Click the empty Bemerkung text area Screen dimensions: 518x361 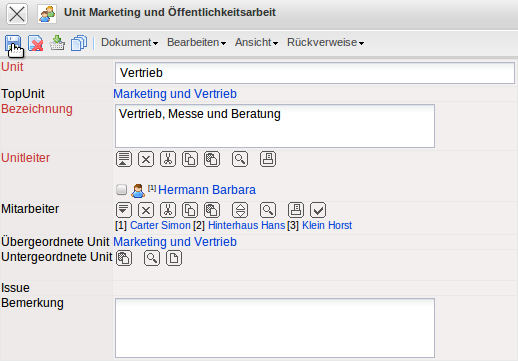pyautogui.click(x=275, y=328)
